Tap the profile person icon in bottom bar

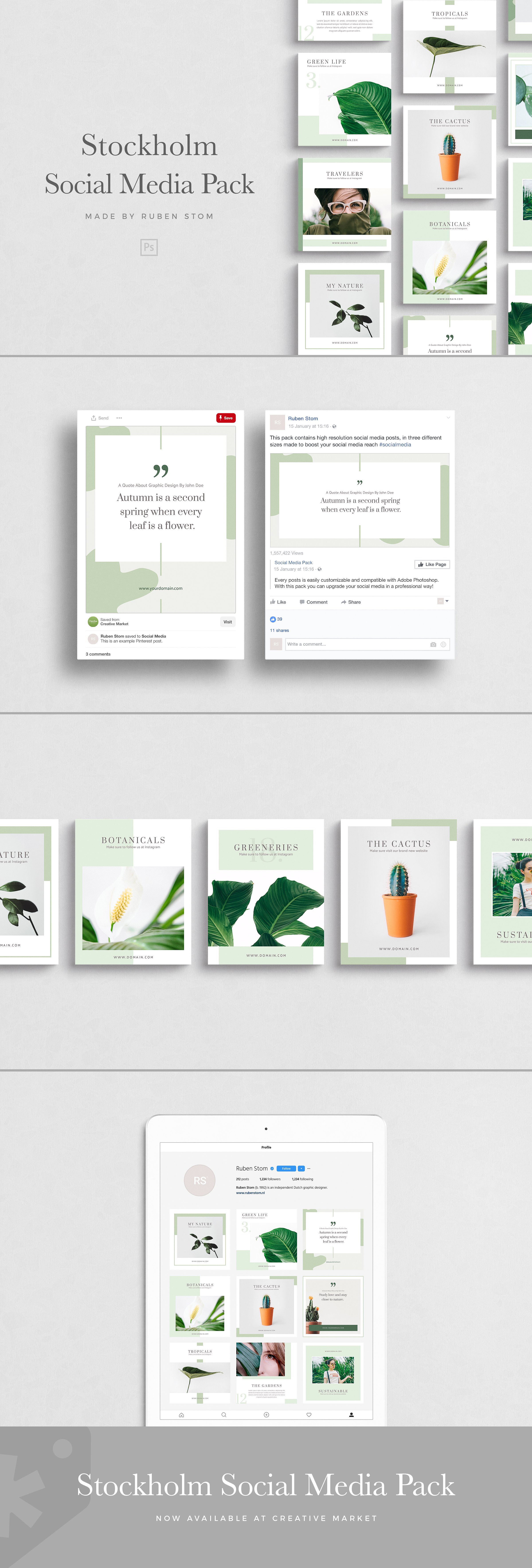(x=351, y=1415)
